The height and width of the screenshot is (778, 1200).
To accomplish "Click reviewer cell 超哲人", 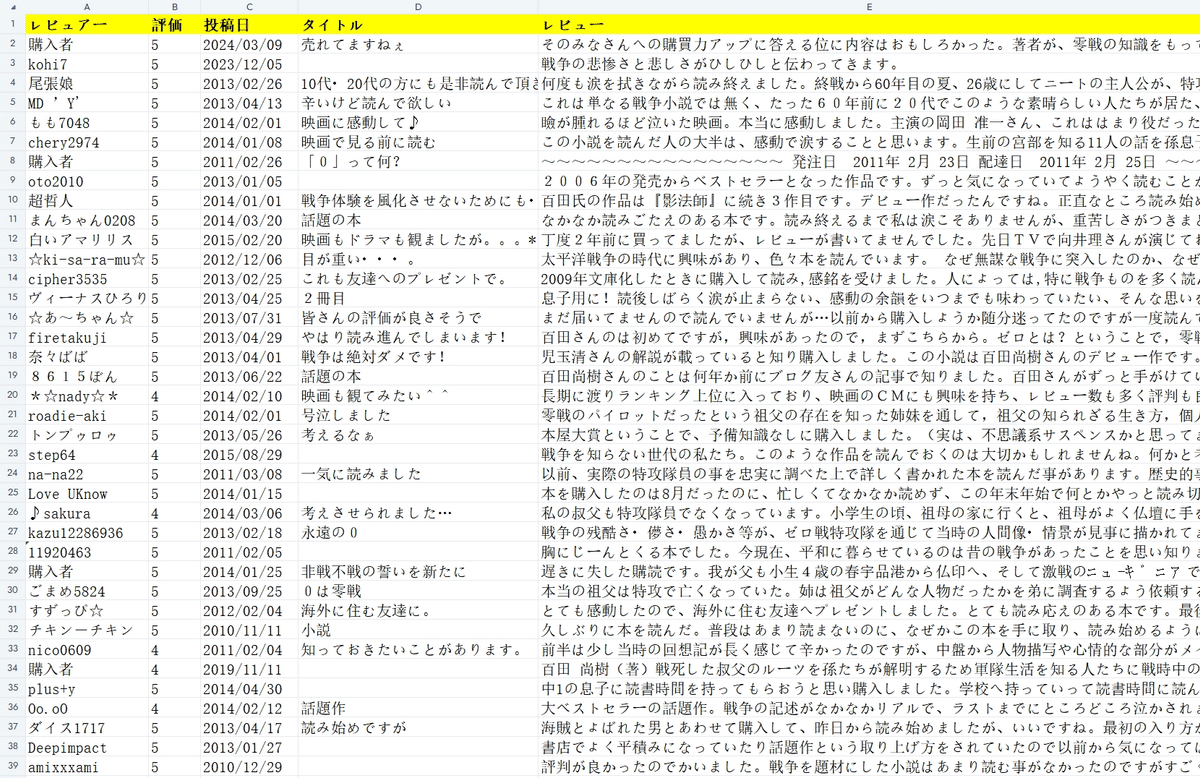I will pos(87,200).
